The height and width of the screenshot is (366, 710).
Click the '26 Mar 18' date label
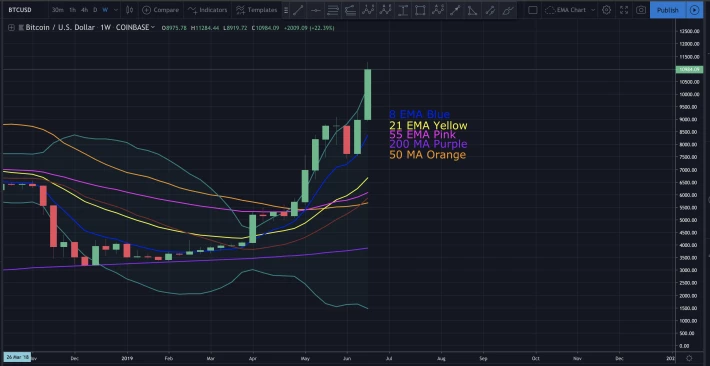point(17,357)
